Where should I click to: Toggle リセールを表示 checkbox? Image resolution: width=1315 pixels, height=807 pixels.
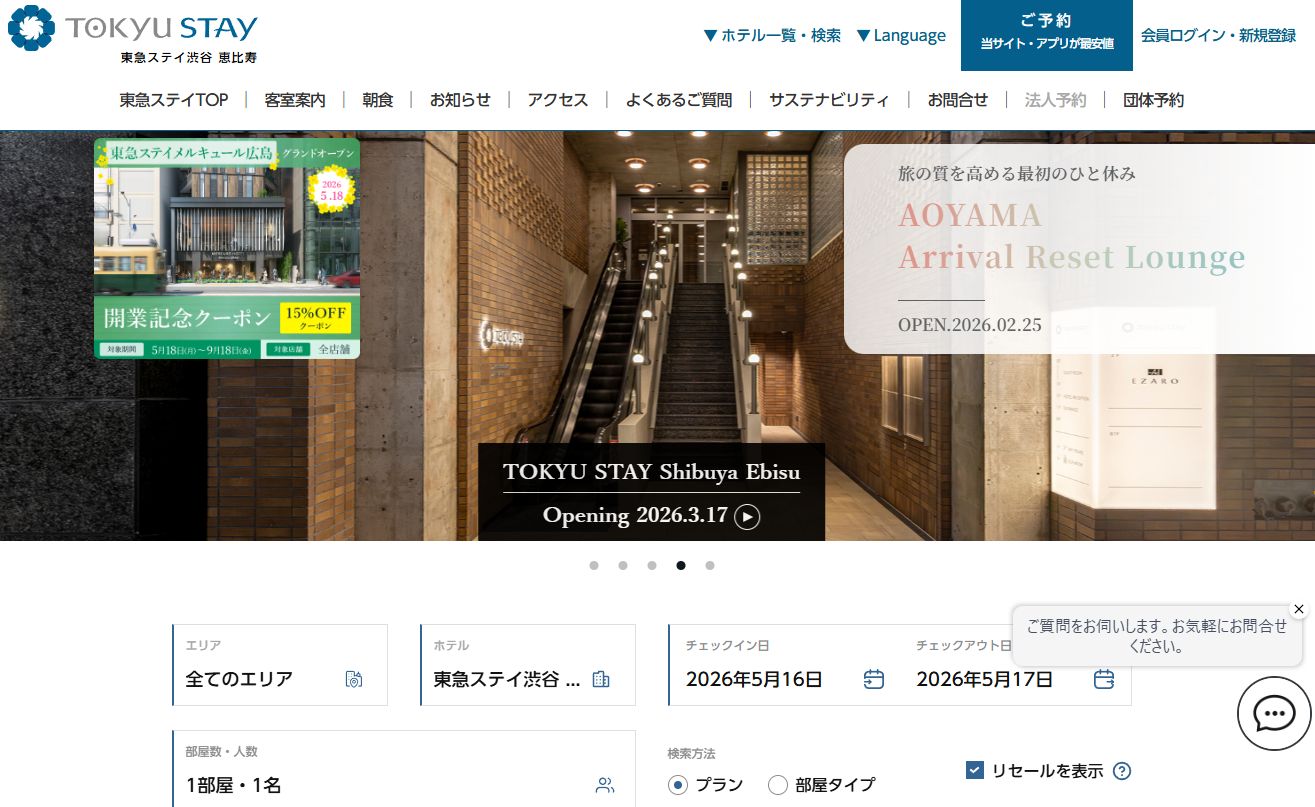click(x=975, y=770)
